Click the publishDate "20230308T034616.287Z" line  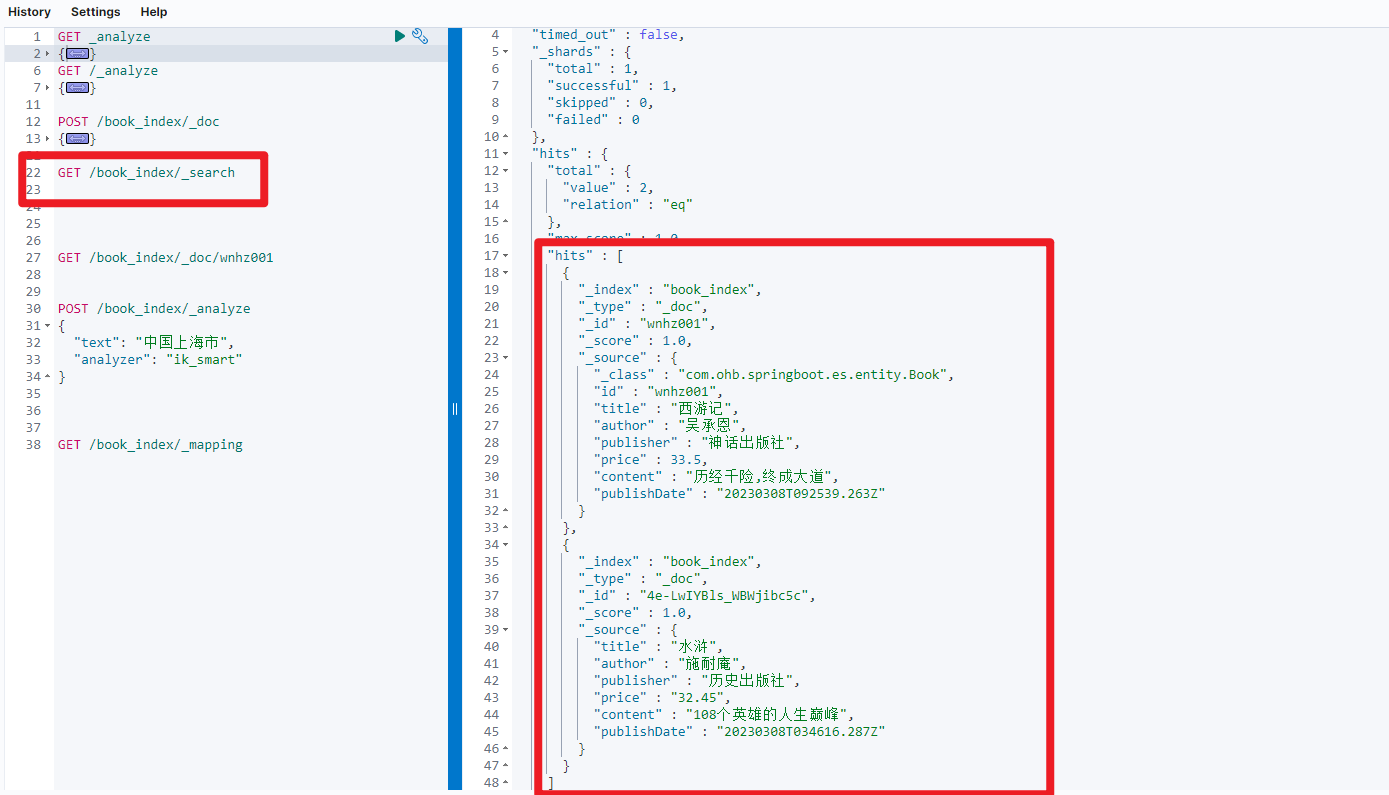click(740, 731)
